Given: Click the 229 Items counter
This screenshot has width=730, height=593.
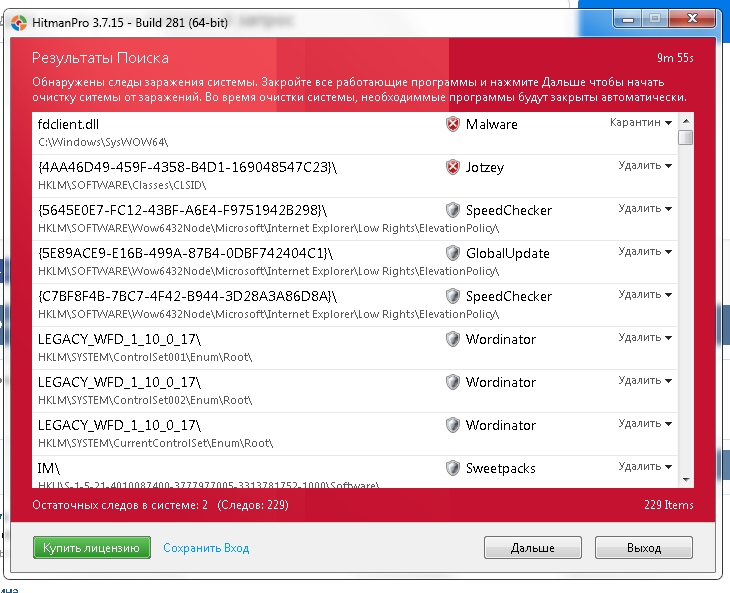Looking at the screenshot, I should [x=669, y=505].
